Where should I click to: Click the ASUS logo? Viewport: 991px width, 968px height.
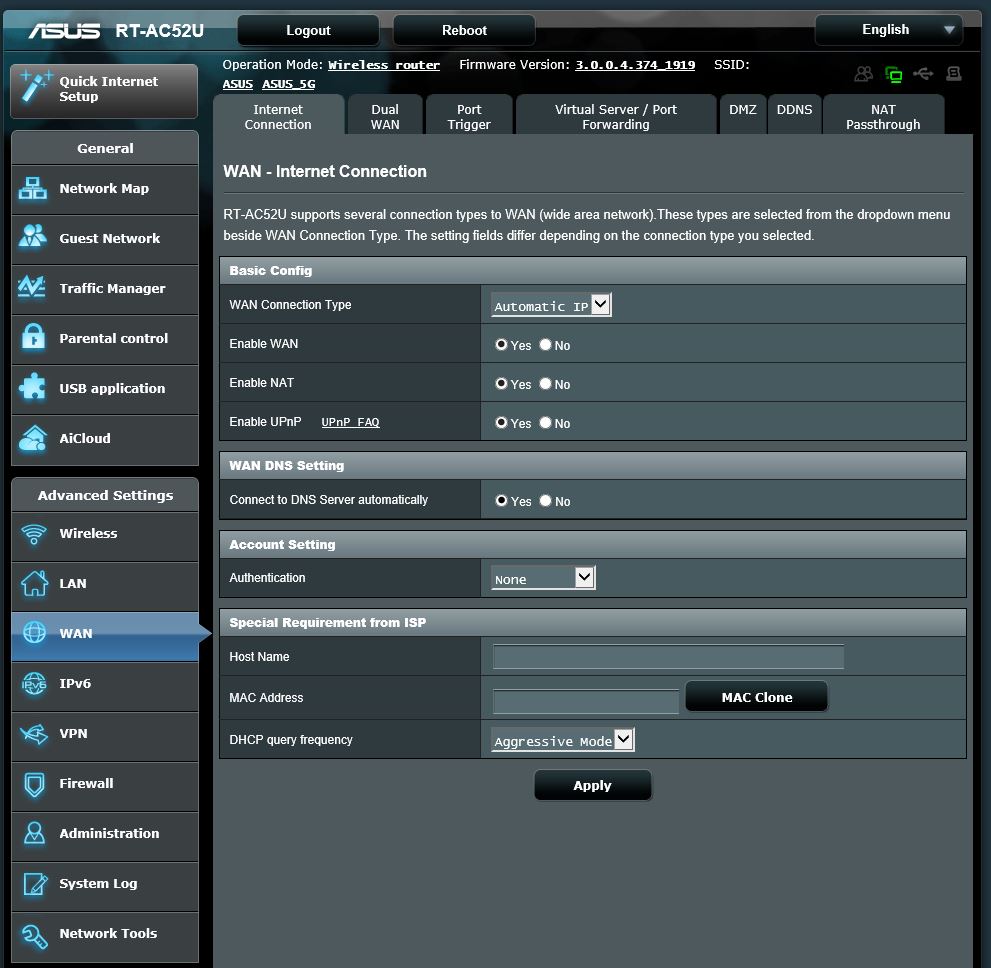[x=64, y=30]
